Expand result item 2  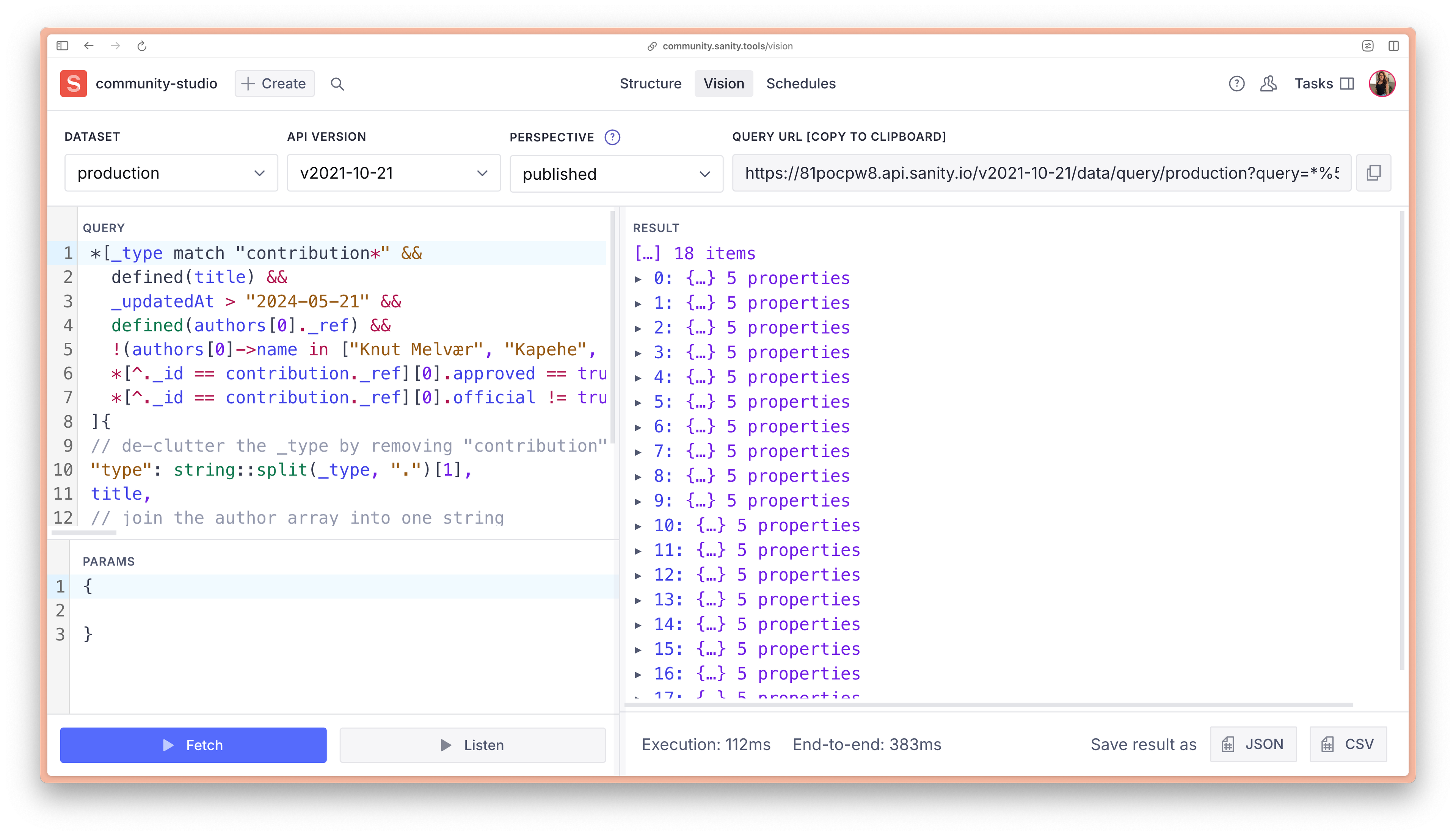coord(638,328)
